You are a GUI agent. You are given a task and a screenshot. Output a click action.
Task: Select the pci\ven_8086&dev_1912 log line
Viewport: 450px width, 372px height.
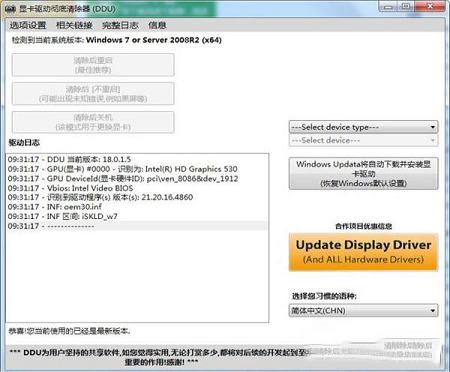[137, 179]
